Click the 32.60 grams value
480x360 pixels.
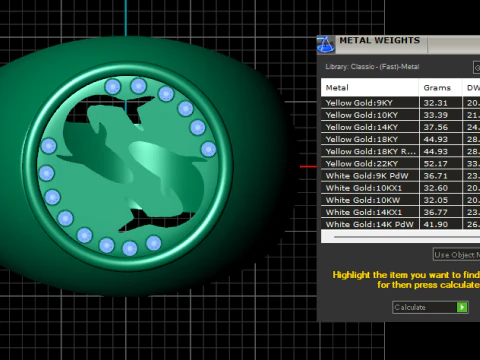[435, 188]
